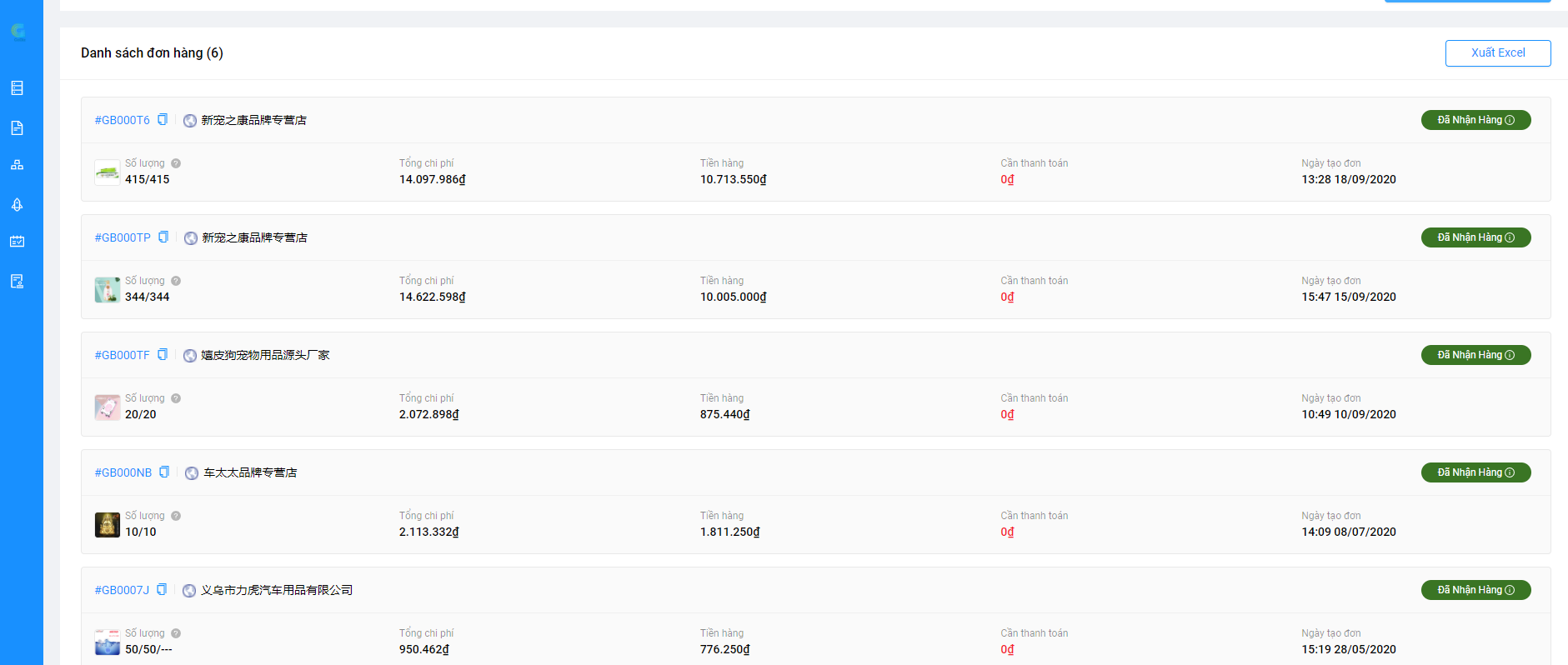The image size is (1568, 665).
Task: Open the product thumbnail for order #GB000NB
Action: click(107, 525)
